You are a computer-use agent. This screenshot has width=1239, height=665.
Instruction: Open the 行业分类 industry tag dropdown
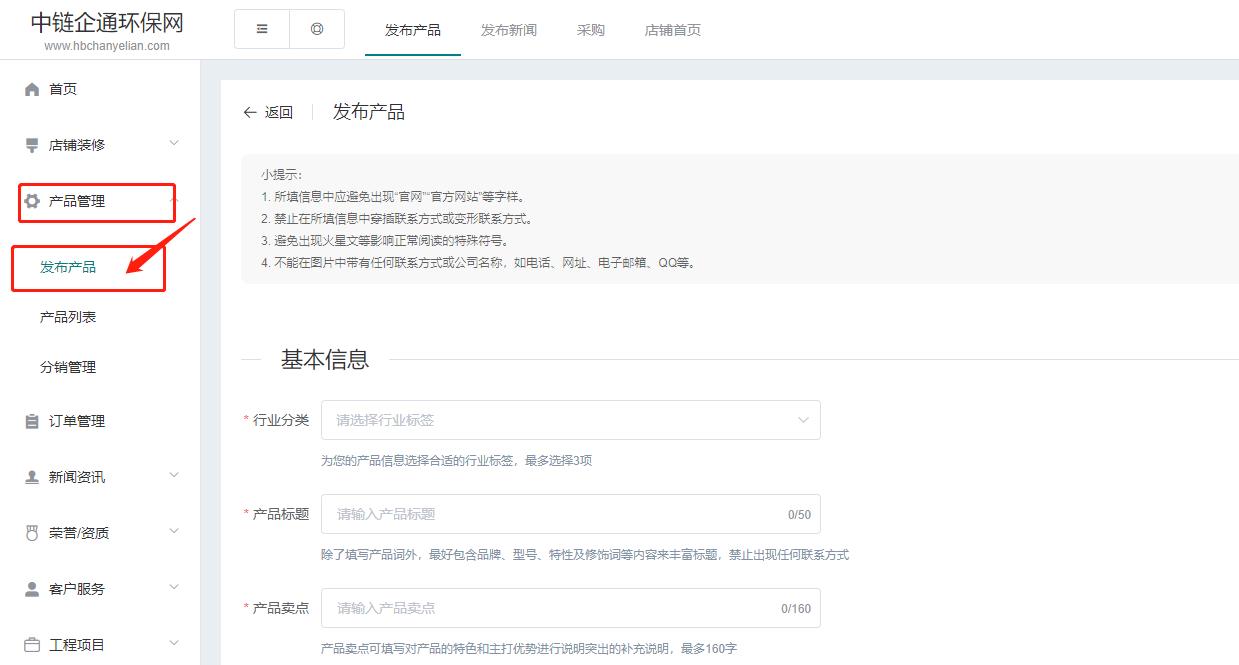click(x=570, y=420)
